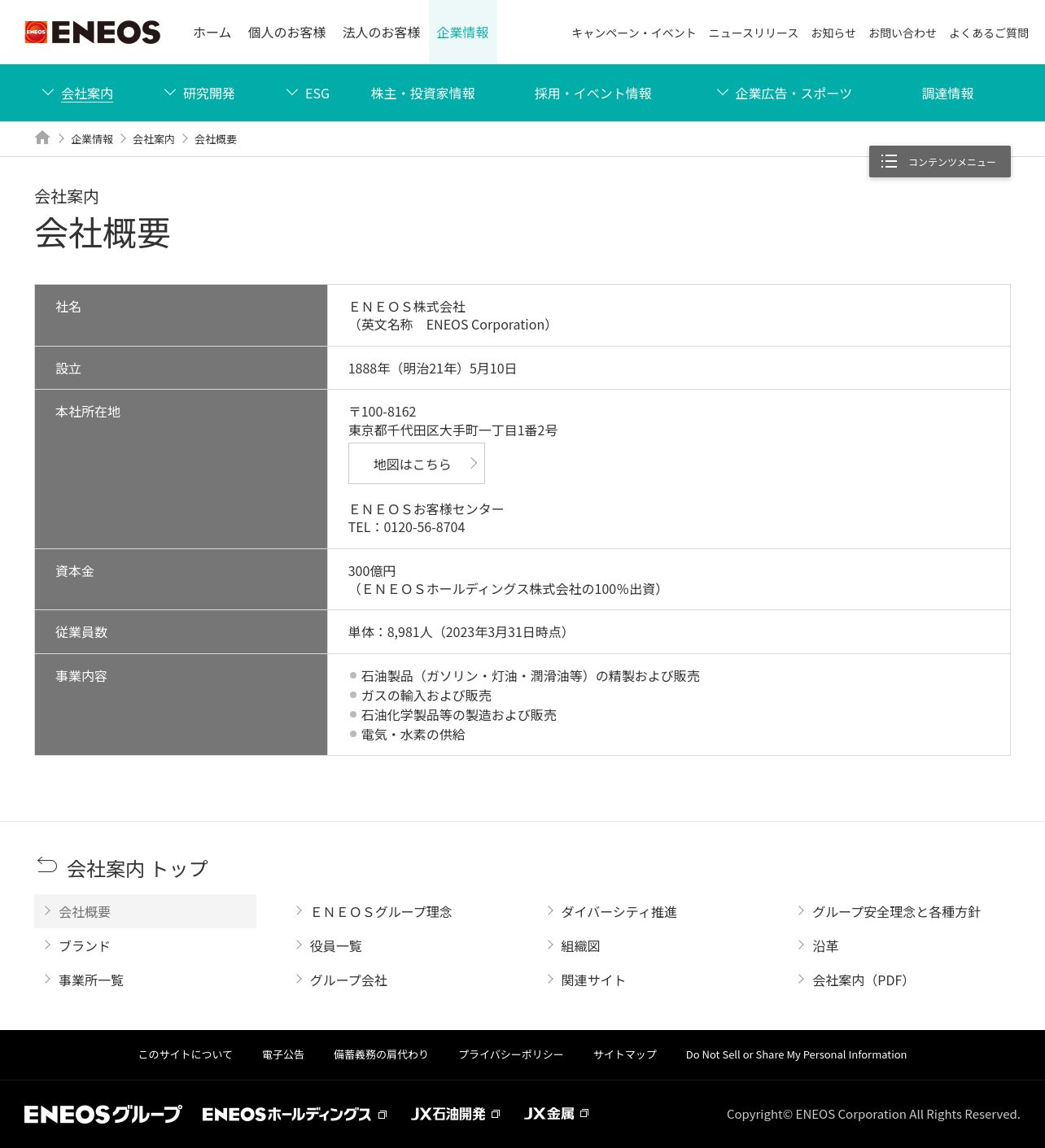Open the 役員一覧 link
The image size is (1045, 1148).
pyautogui.click(x=336, y=946)
